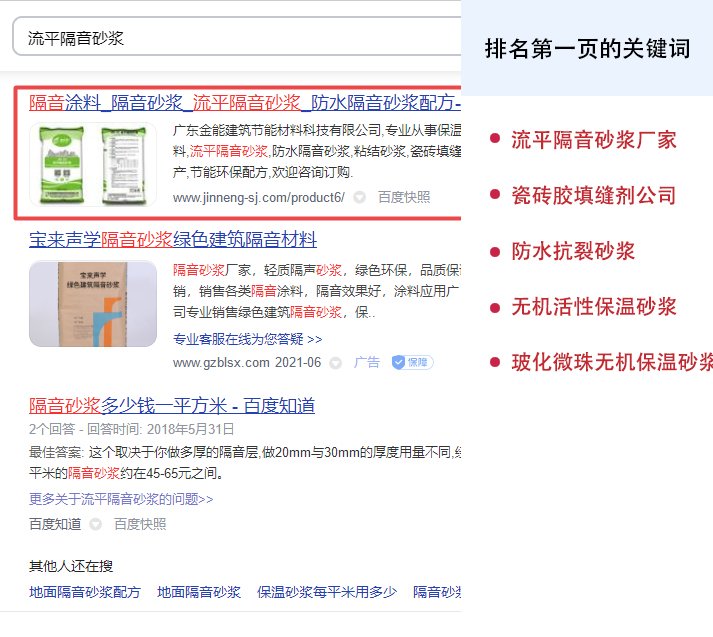Open the 宝来声学 brown bag thumbnail

92,304
